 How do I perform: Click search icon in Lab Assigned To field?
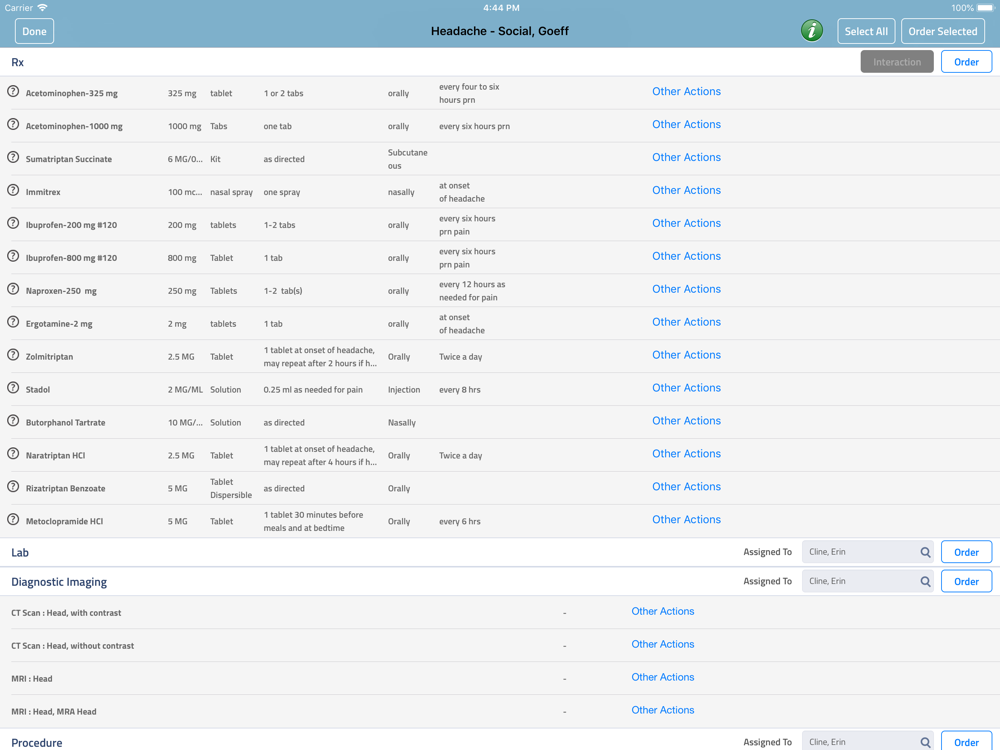coord(925,552)
